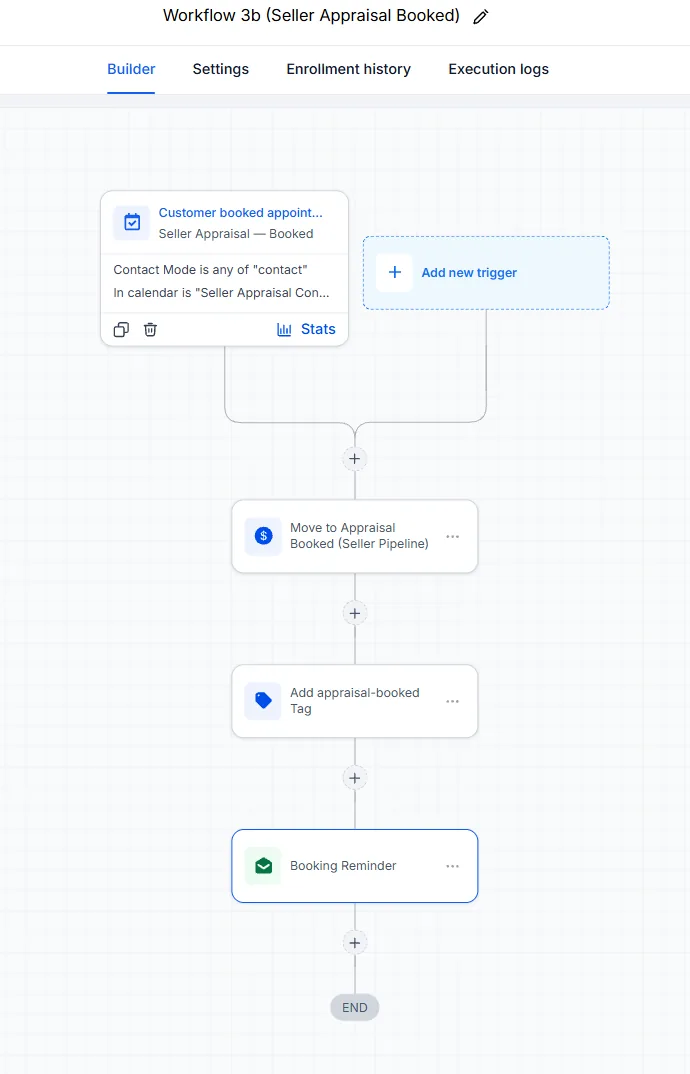Click the envelope icon on Booking Reminder

pyautogui.click(x=263, y=866)
